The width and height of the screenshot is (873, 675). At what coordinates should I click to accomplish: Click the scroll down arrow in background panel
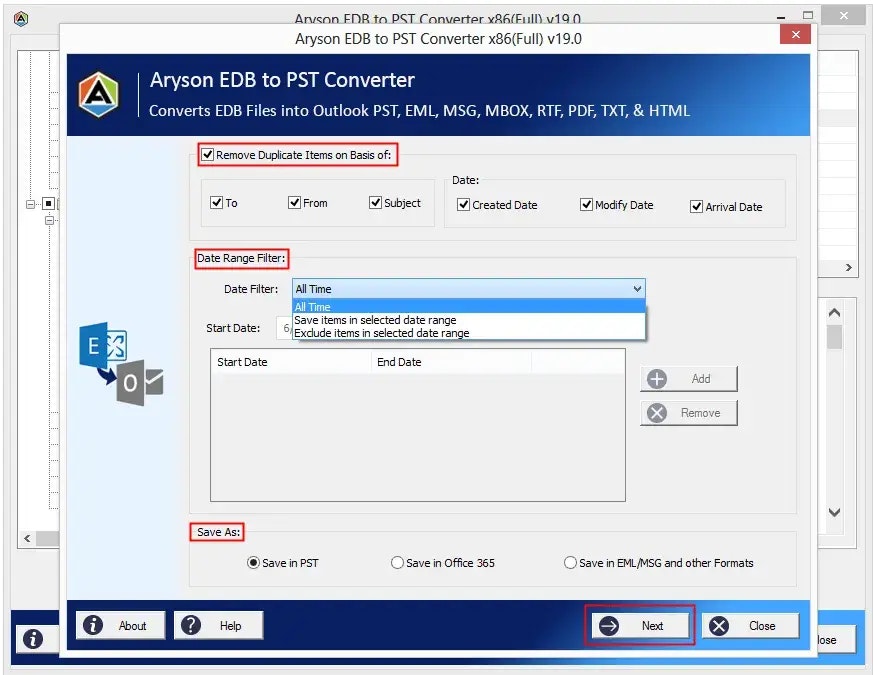(x=834, y=512)
